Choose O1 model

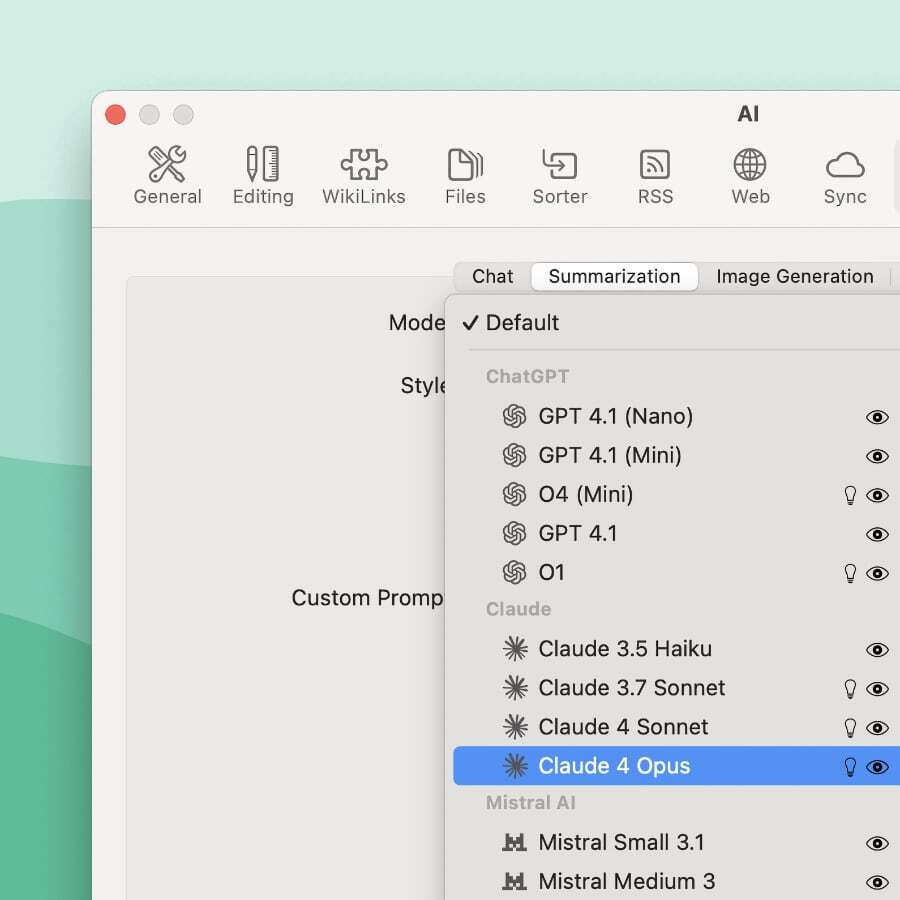pyautogui.click(x=676, y=573)
